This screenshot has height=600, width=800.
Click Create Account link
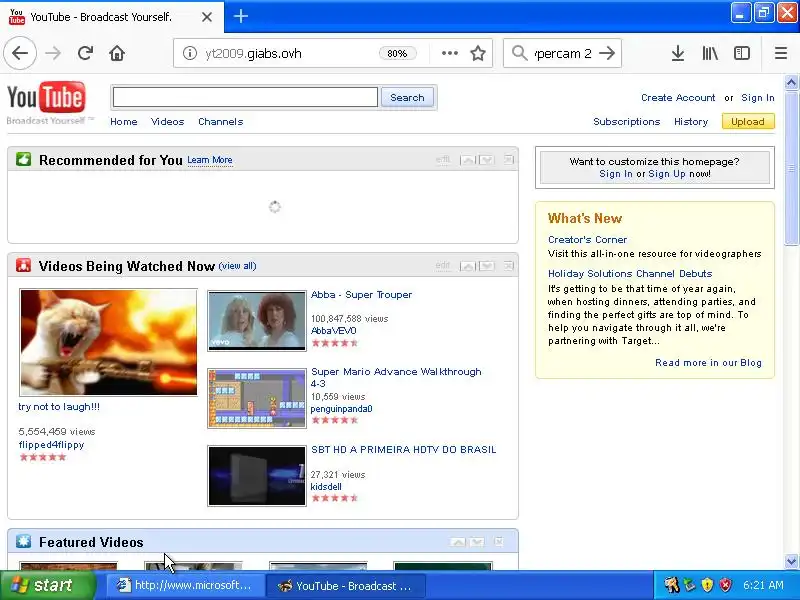coord(678,97)
